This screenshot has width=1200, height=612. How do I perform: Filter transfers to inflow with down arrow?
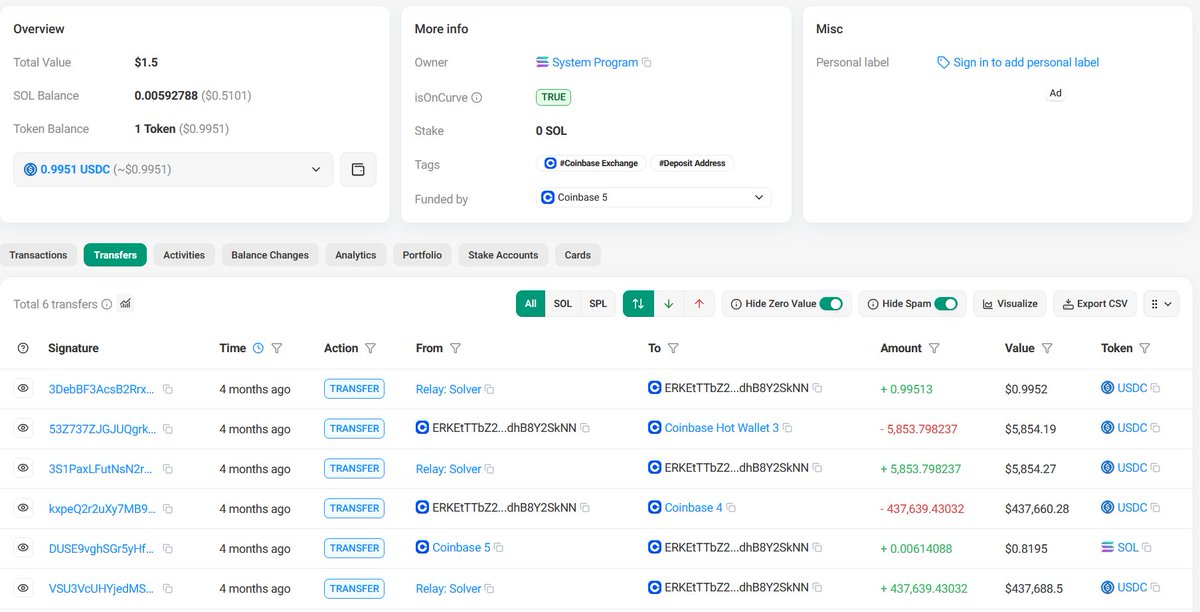669,304
